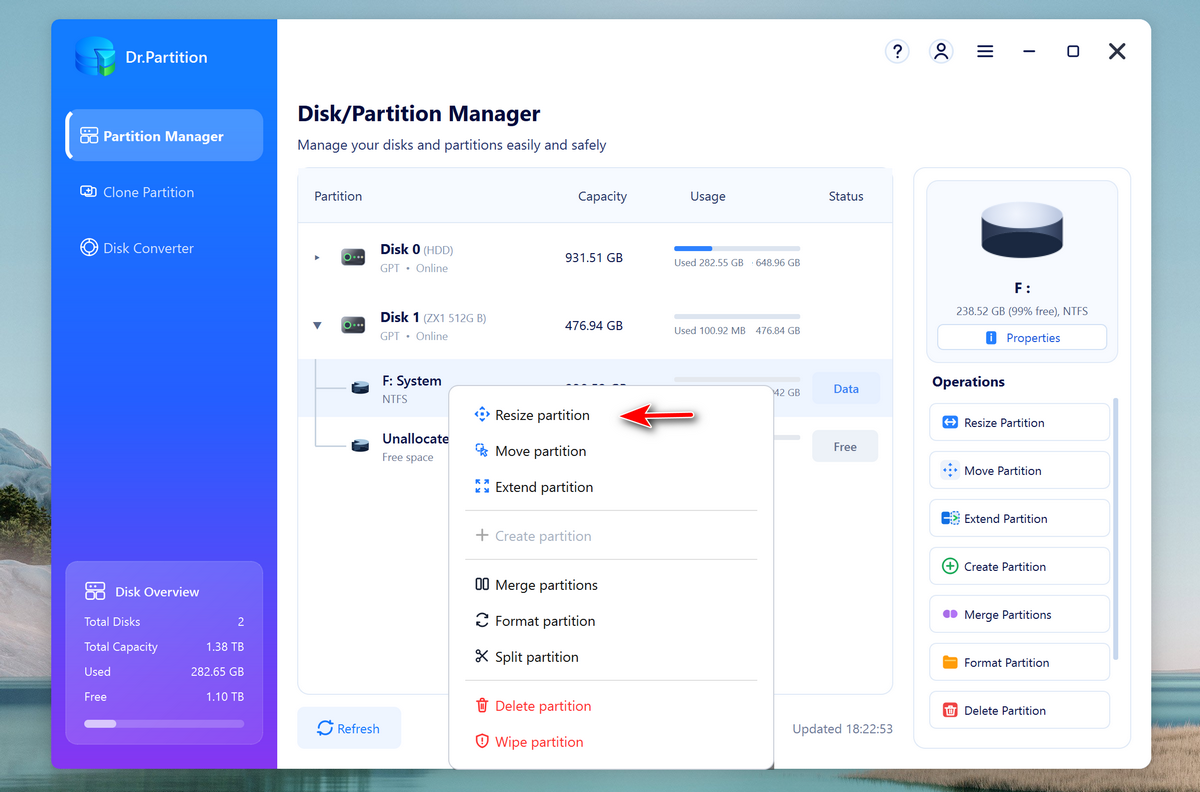The width and height of the screenshot is (1200, 792).
Task: Choose Extend partition from context menu
Action: [611, 487]
